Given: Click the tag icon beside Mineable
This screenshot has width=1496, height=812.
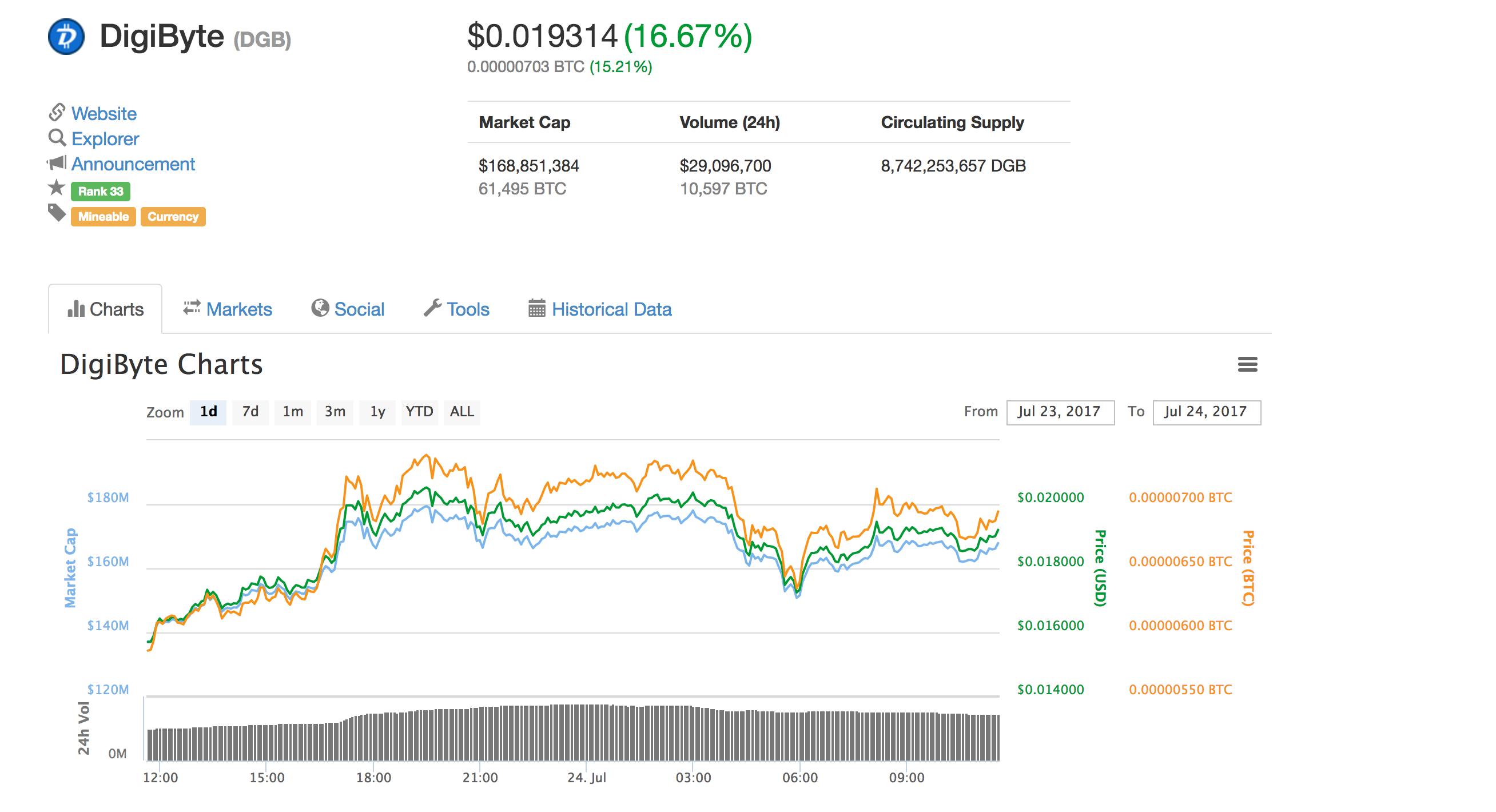Looking at the screenshot, I should tap(57, 213).
